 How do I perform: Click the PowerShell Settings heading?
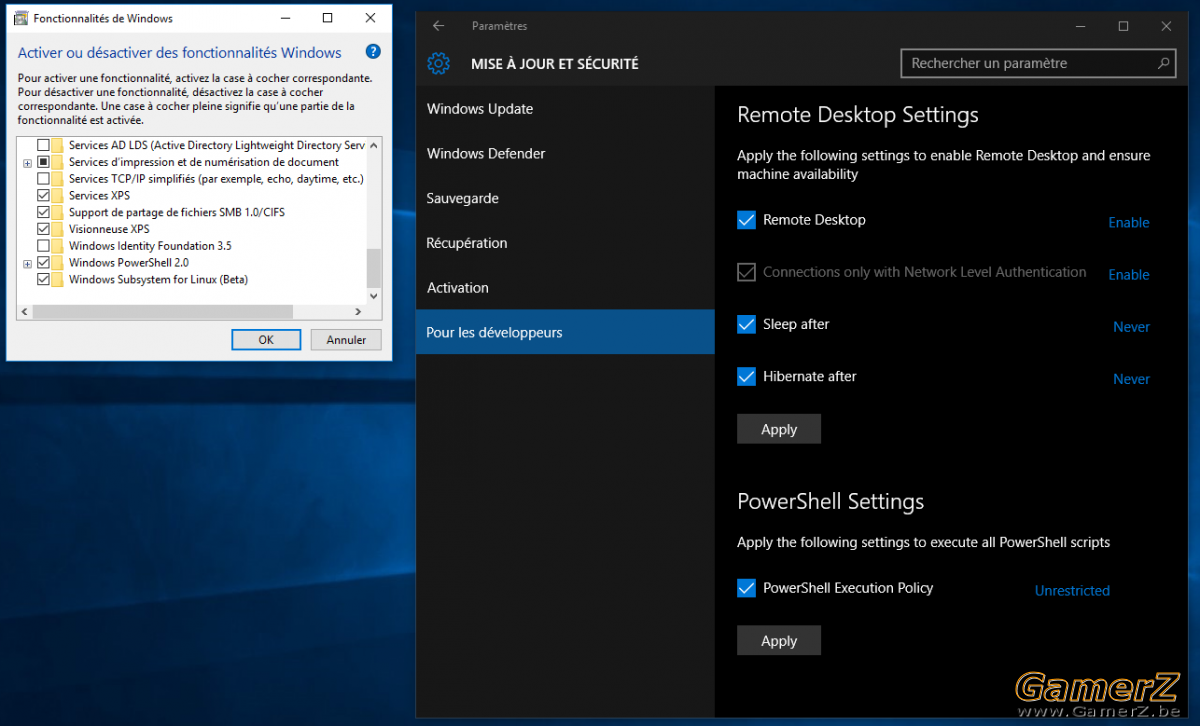tap(831, 501)
